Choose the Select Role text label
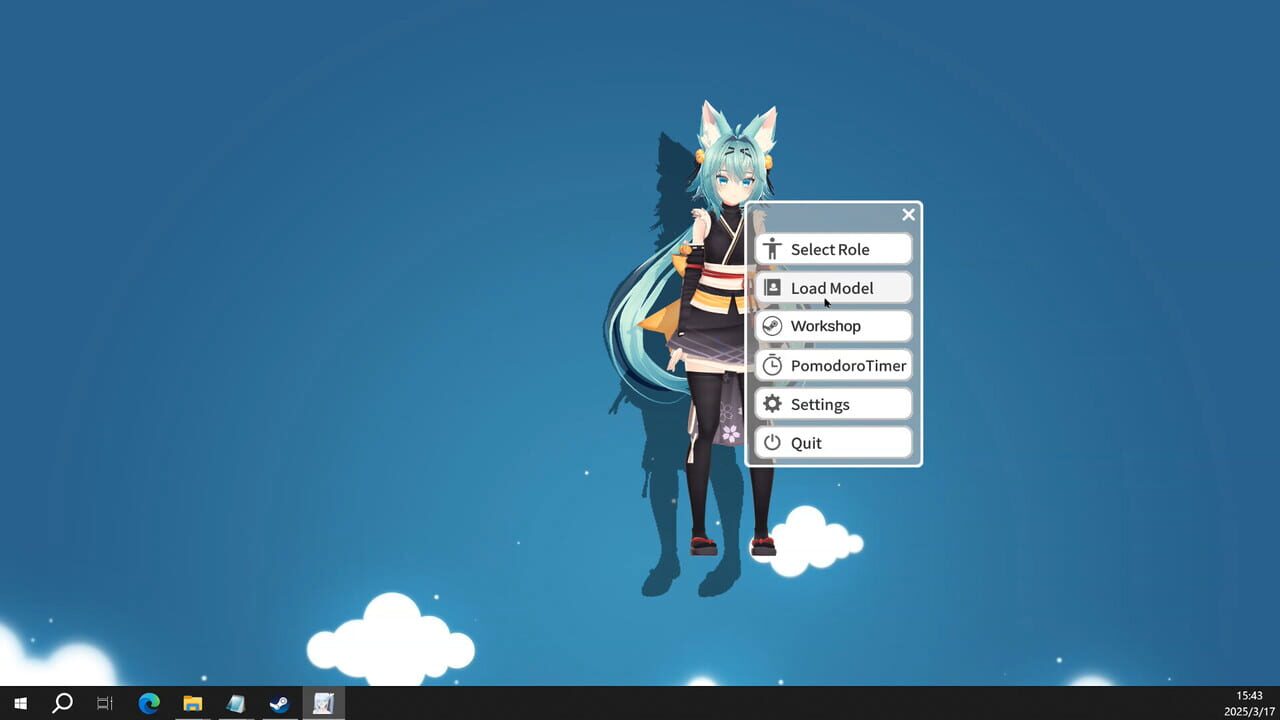The image size is (1280, 720). 830,250
